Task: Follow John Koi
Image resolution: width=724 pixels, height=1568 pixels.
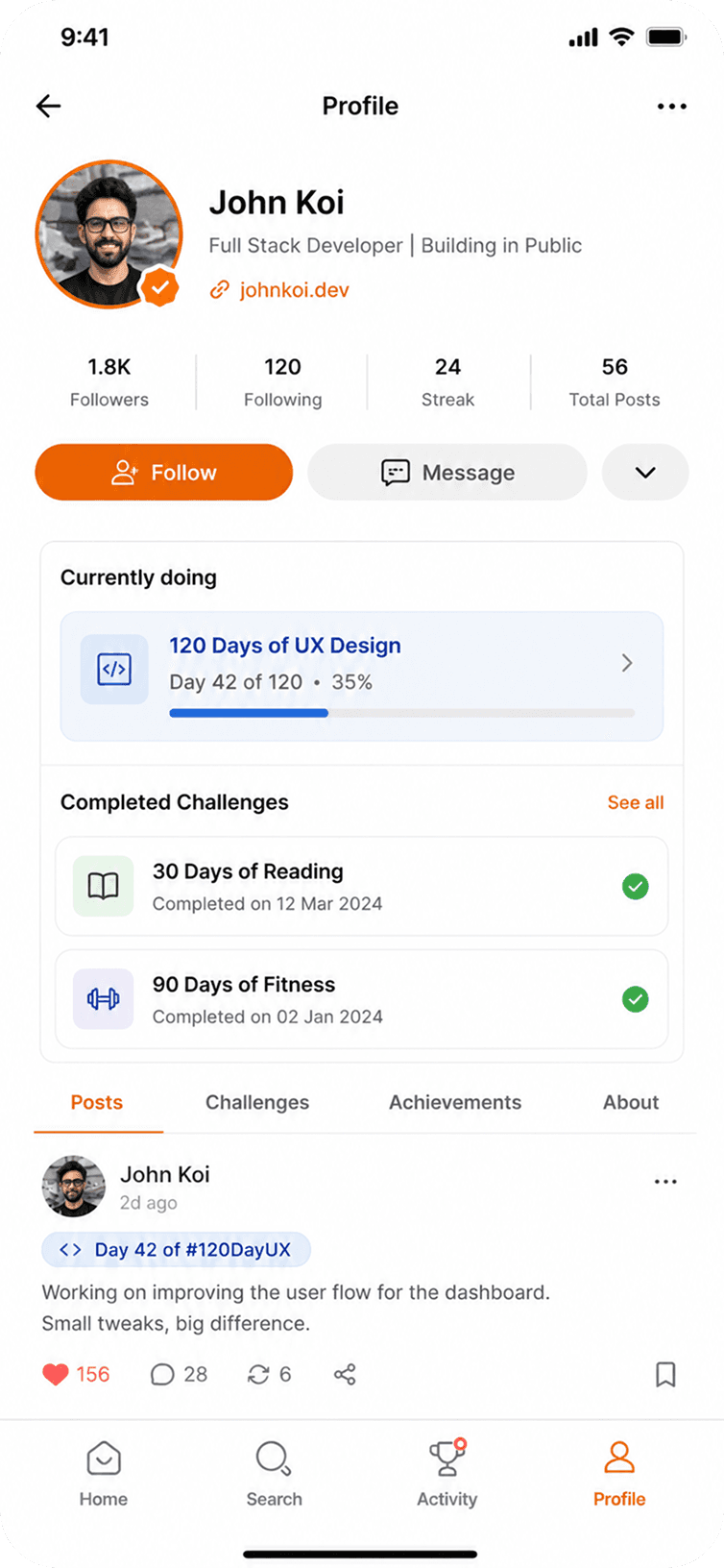Action: (164, 472)
